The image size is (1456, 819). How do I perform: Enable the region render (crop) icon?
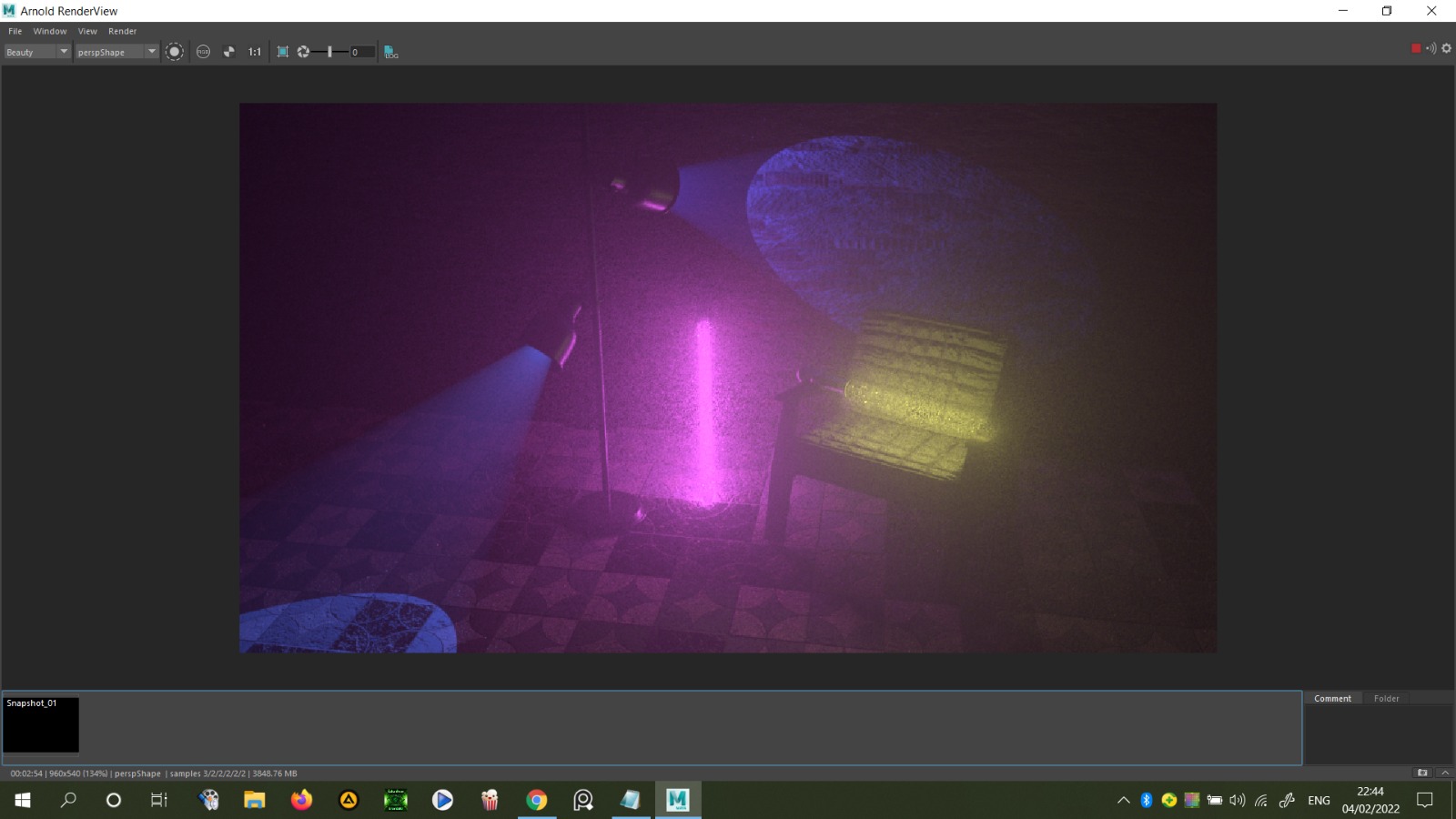281,52
